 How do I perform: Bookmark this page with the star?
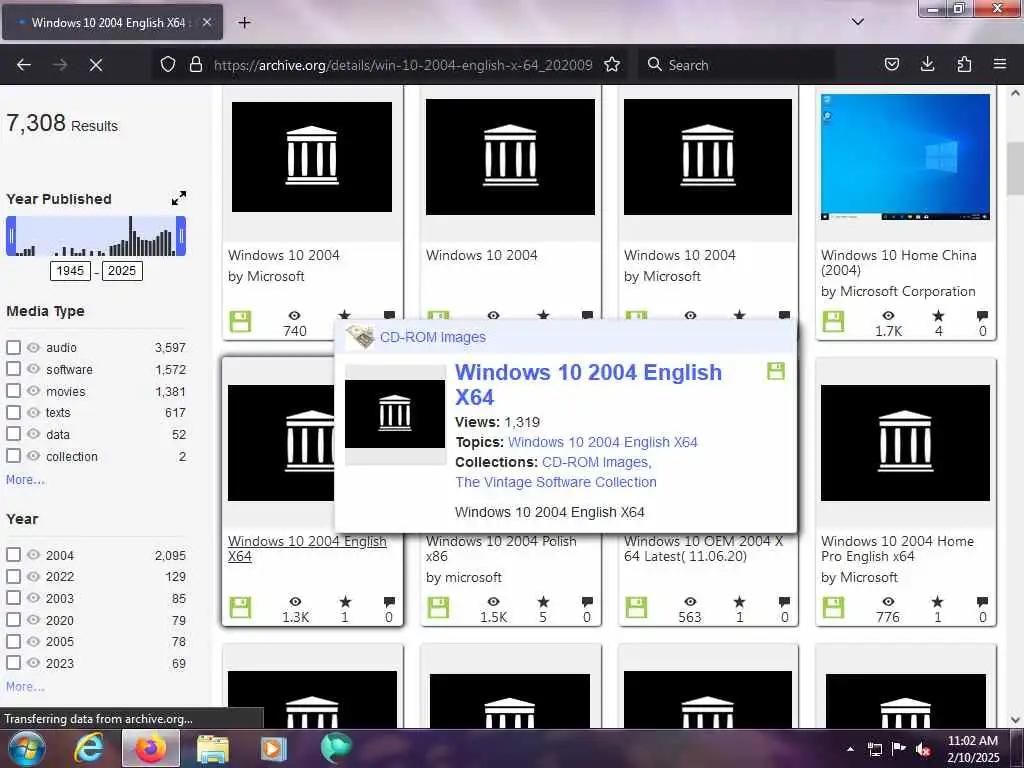[x=612, y=65]
